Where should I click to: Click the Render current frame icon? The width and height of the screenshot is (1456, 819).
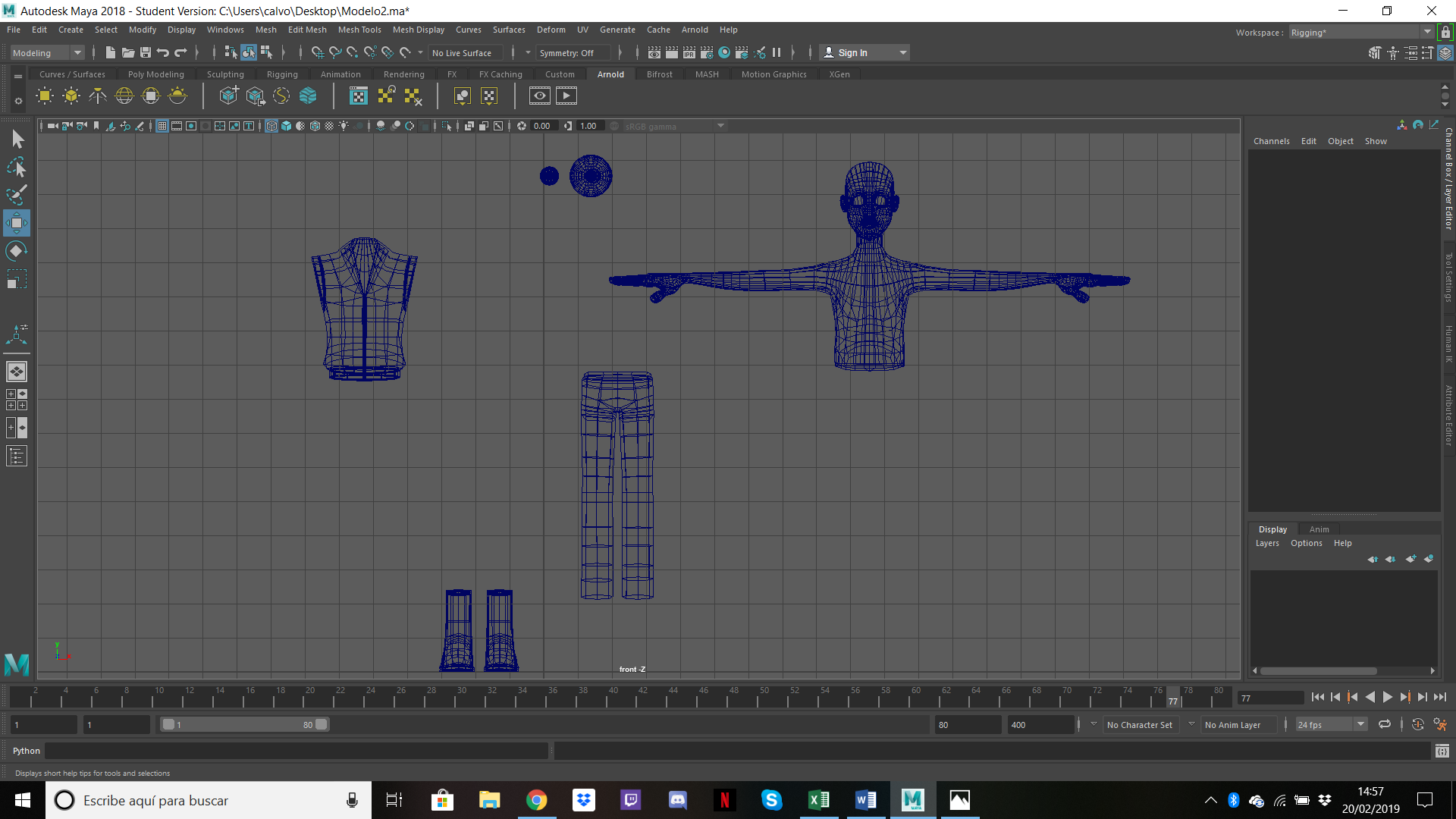pos(672,52)
